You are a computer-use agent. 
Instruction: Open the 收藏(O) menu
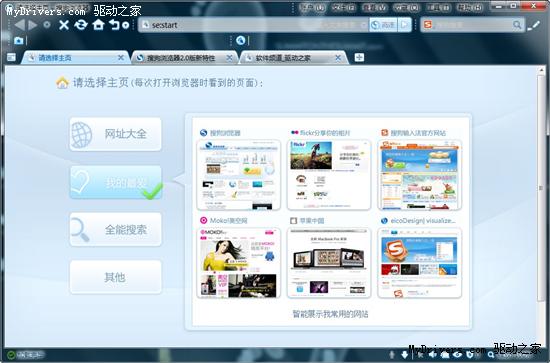pos(406,7)
